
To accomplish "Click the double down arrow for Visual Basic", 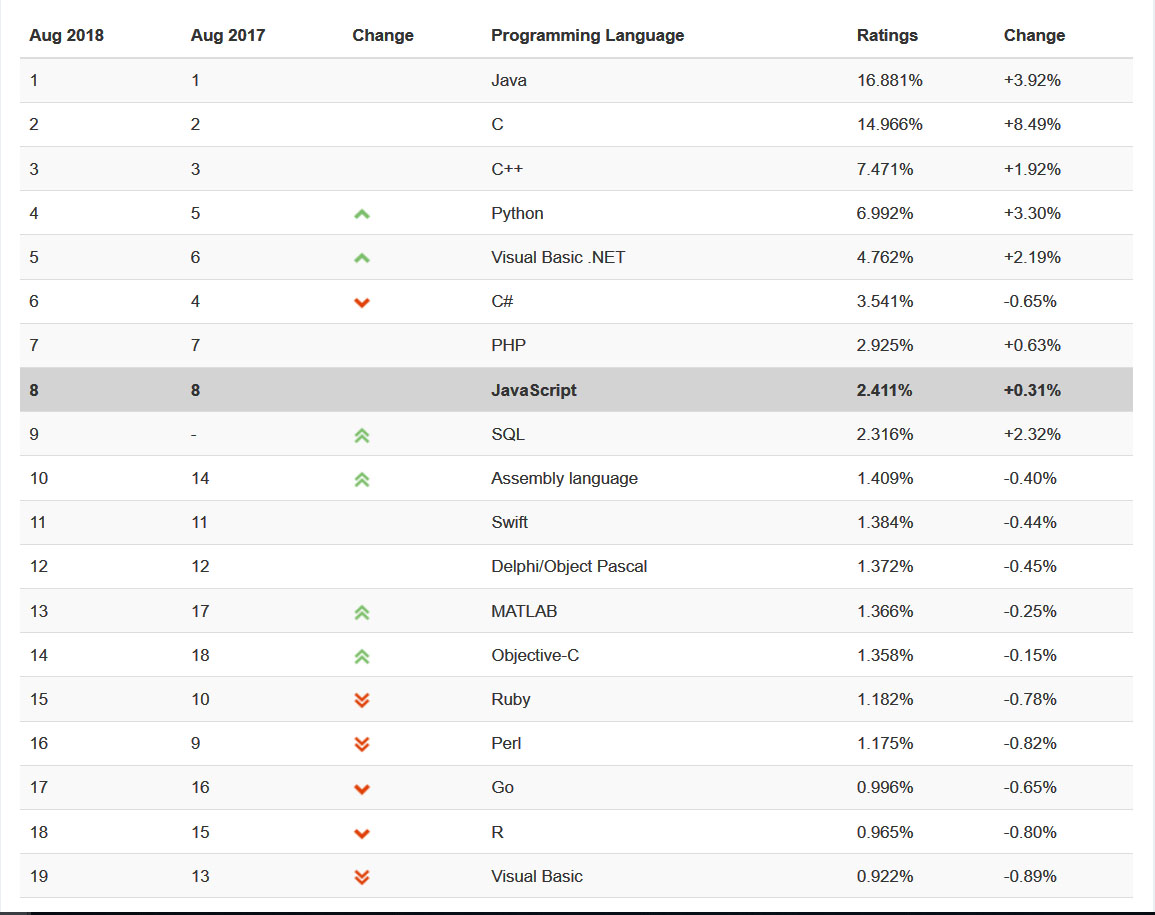I will tap(362, 877).
